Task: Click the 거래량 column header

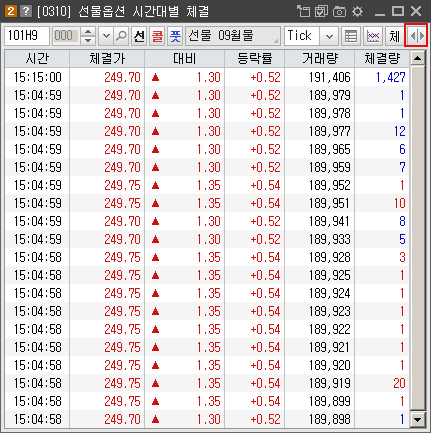Action: tap(319, 59)
